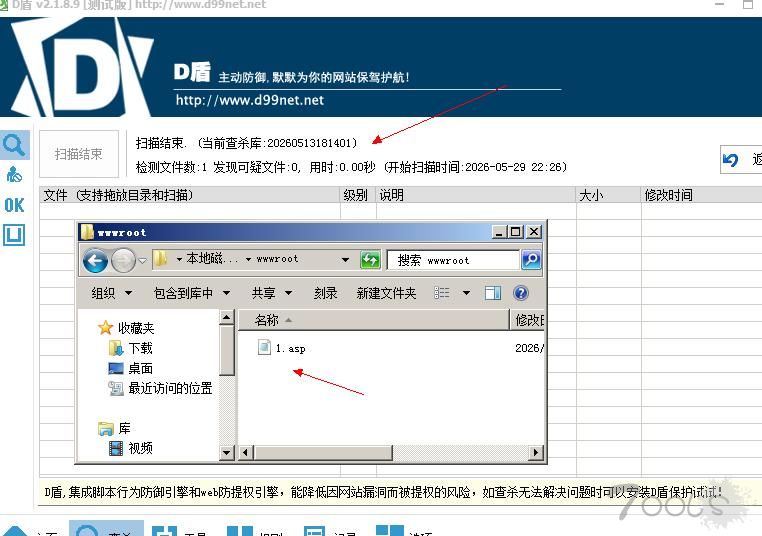Minimize the wwwroot explorer window
Screen dimensions: 762x536
500,232
